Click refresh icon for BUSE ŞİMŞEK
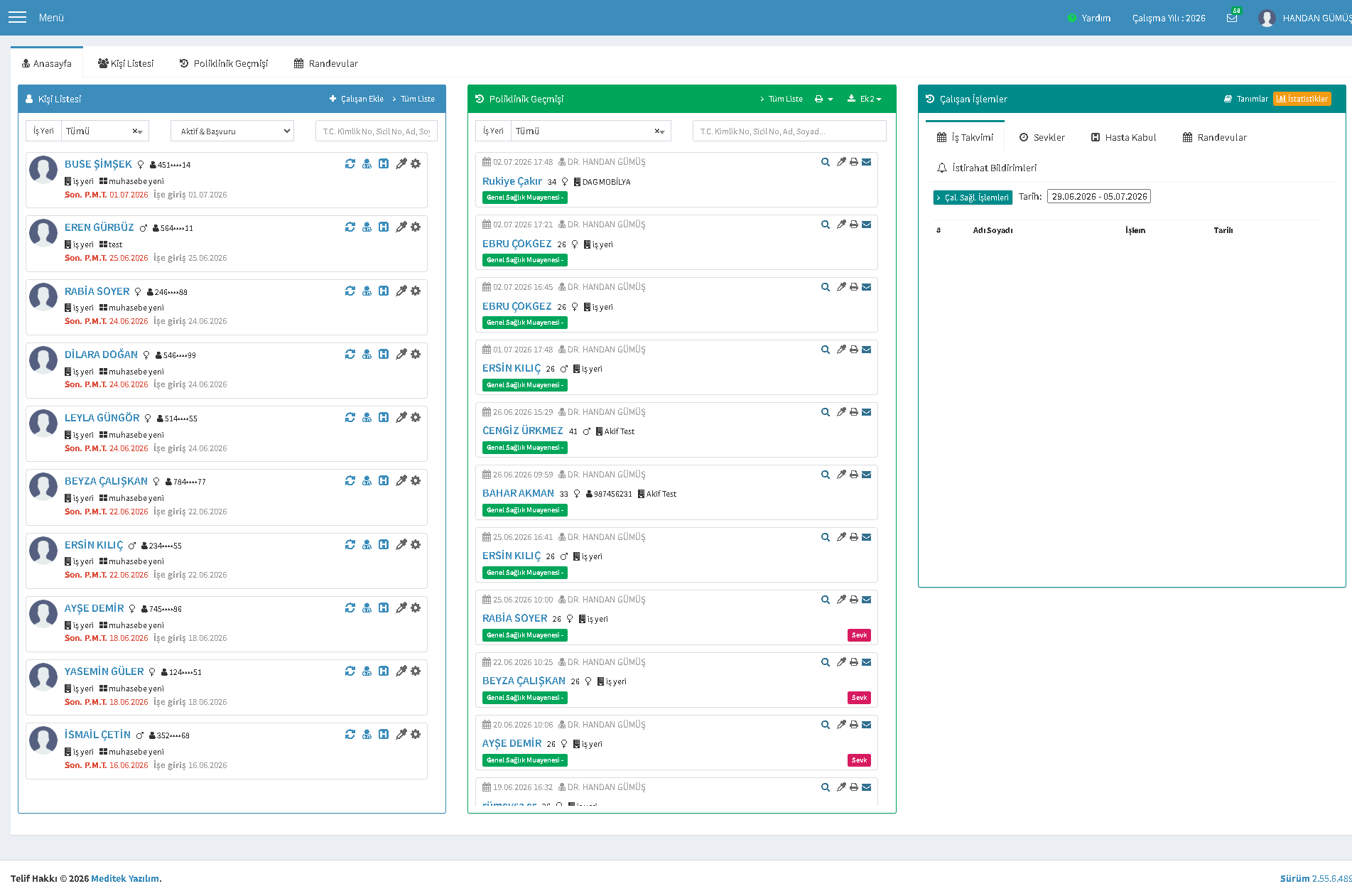Image resolution: width=1352 pixels, height=896 pixels. coord(350,163)
